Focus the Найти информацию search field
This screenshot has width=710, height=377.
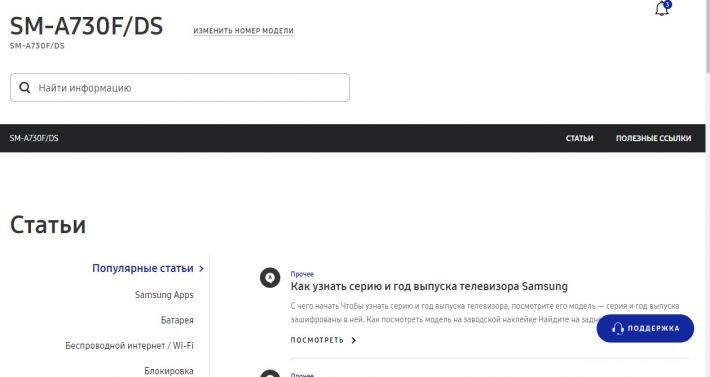[180, 87]
